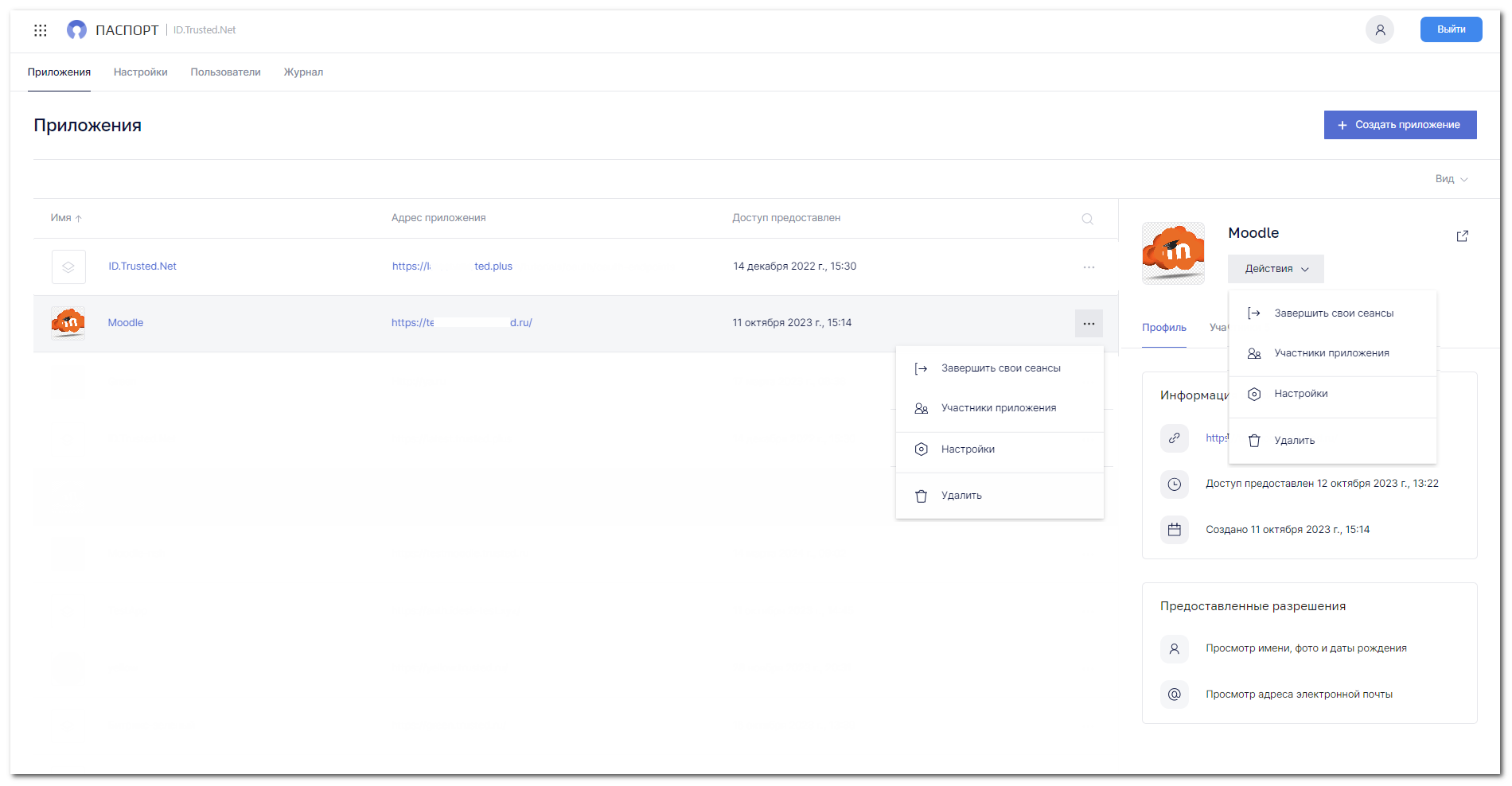This screenshot has width=1512, height=786.
Task: Toggle the Действия dropdown button
Action: click(x=1276, y=269)
